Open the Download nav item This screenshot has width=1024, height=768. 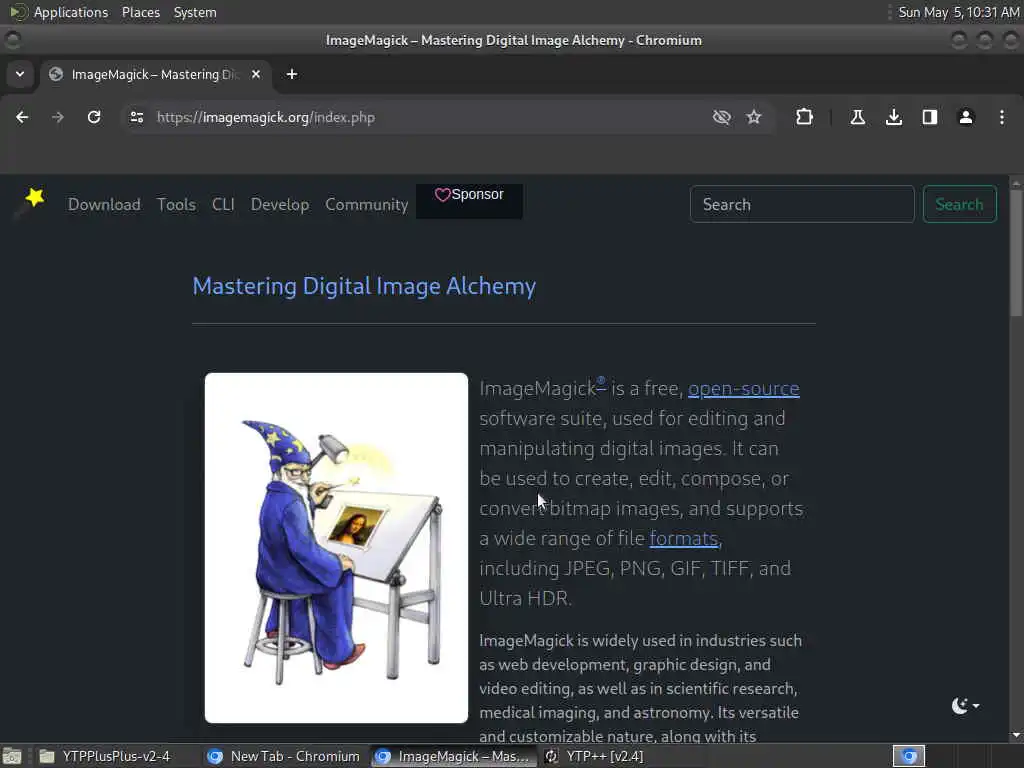pos(104,204)
